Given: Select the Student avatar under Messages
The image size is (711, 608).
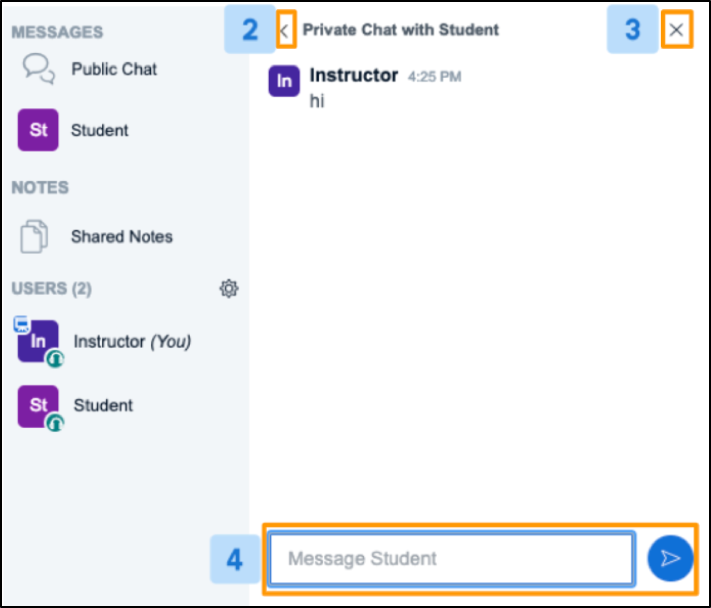Looking at the screenshot, I should 38,131.
